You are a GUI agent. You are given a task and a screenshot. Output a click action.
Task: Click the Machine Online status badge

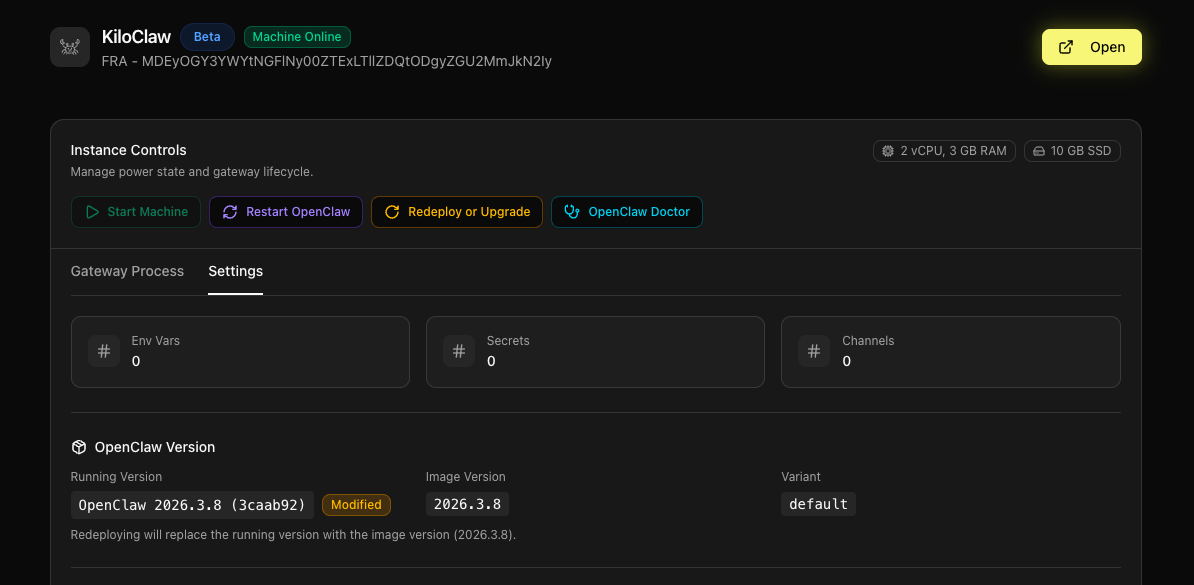[x=297, y=37]
